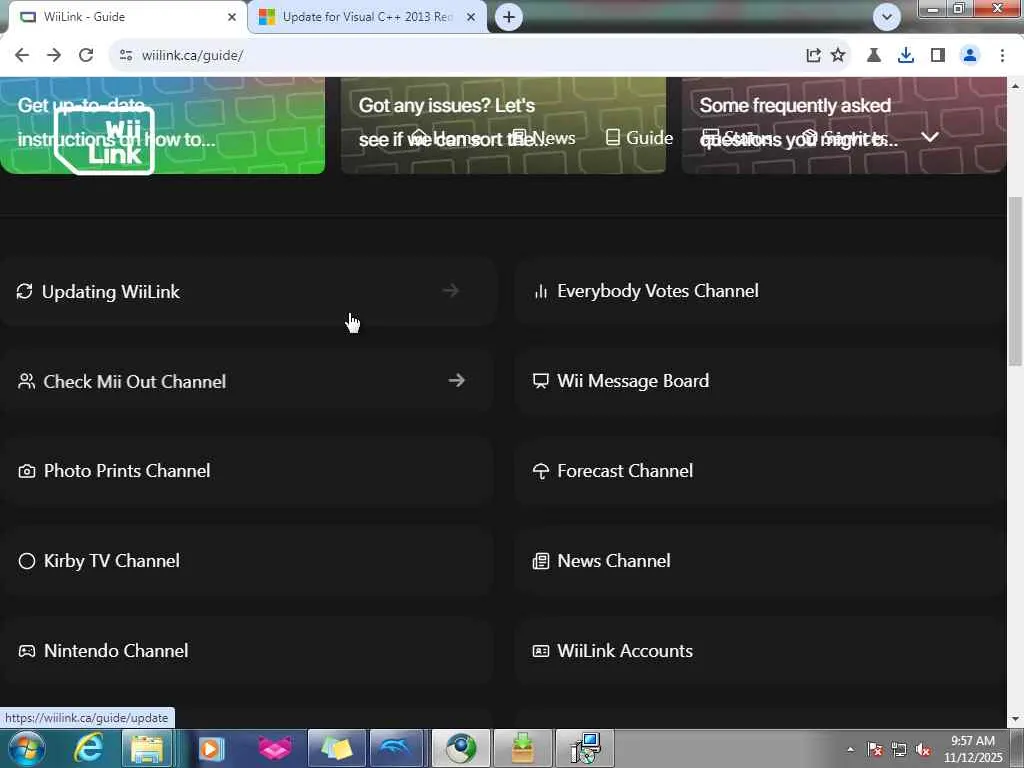Viewport: 1024px width, 768px height.
Task: Open the Forecast Channel guide
Action: [760, 471]
